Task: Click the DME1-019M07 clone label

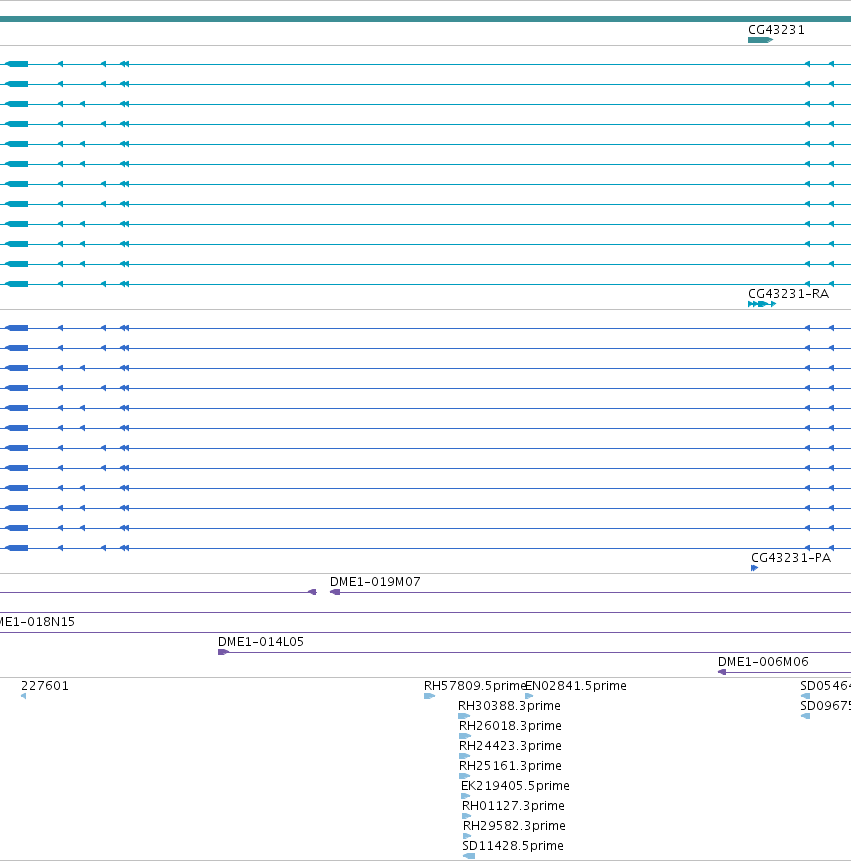Action: 375,582
